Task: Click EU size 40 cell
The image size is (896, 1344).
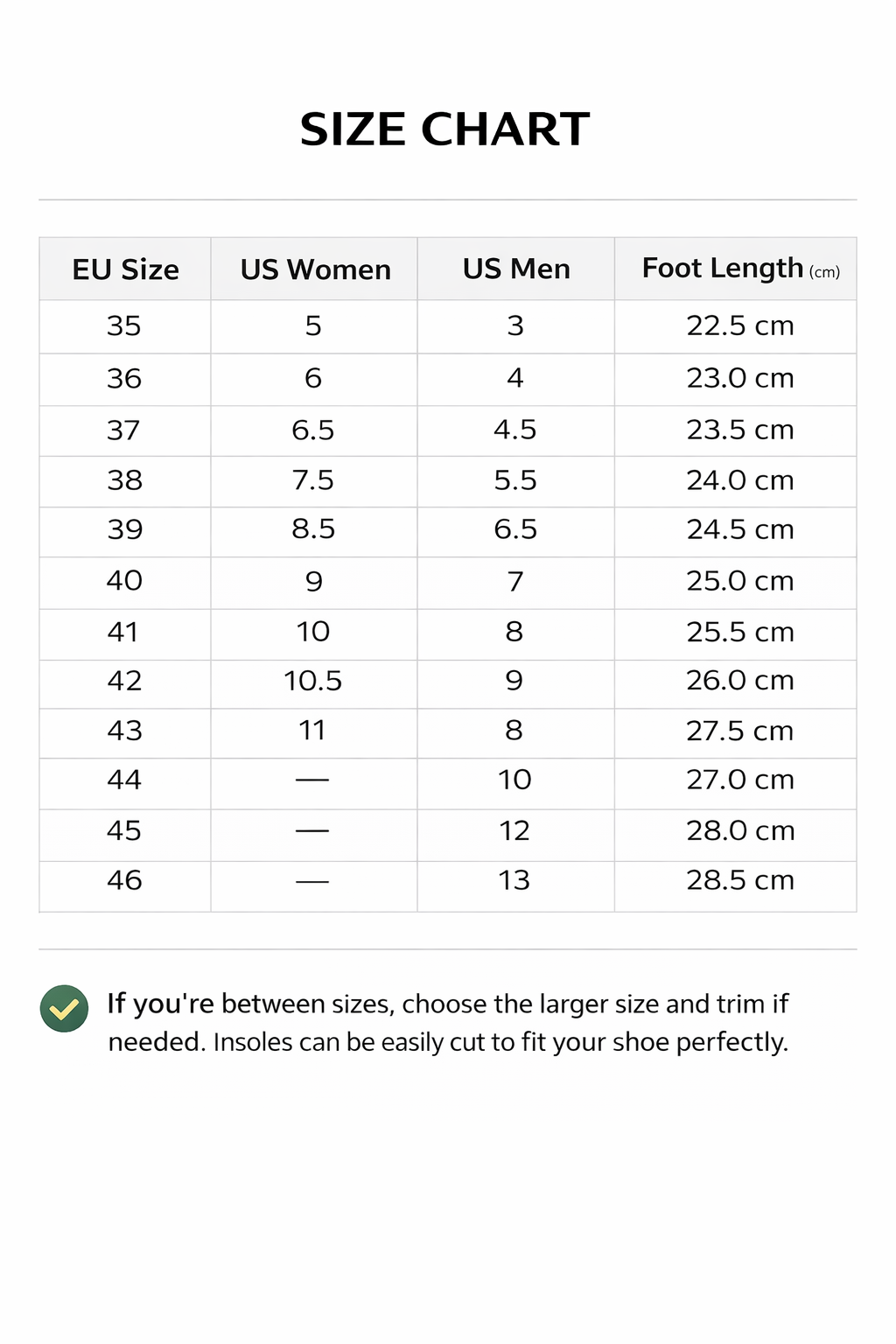Action: (124, 580)
